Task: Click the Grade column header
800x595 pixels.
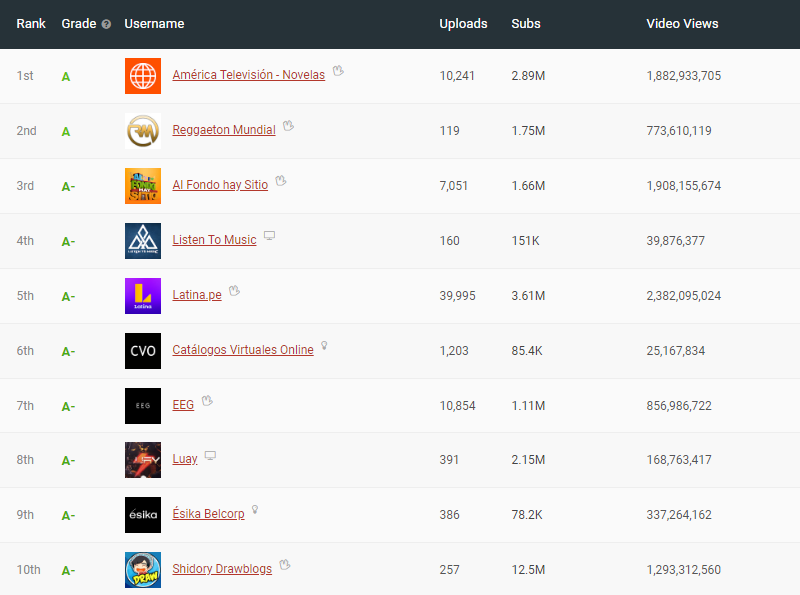Action: pos(79,24)
